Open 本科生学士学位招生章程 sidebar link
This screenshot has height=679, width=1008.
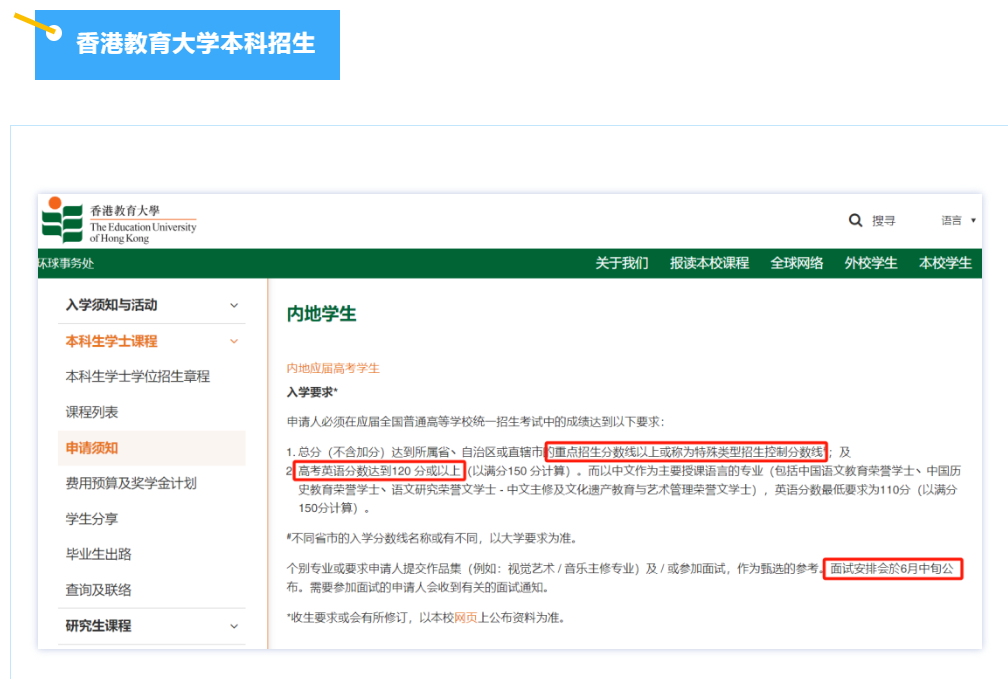(x=137, y=376)
